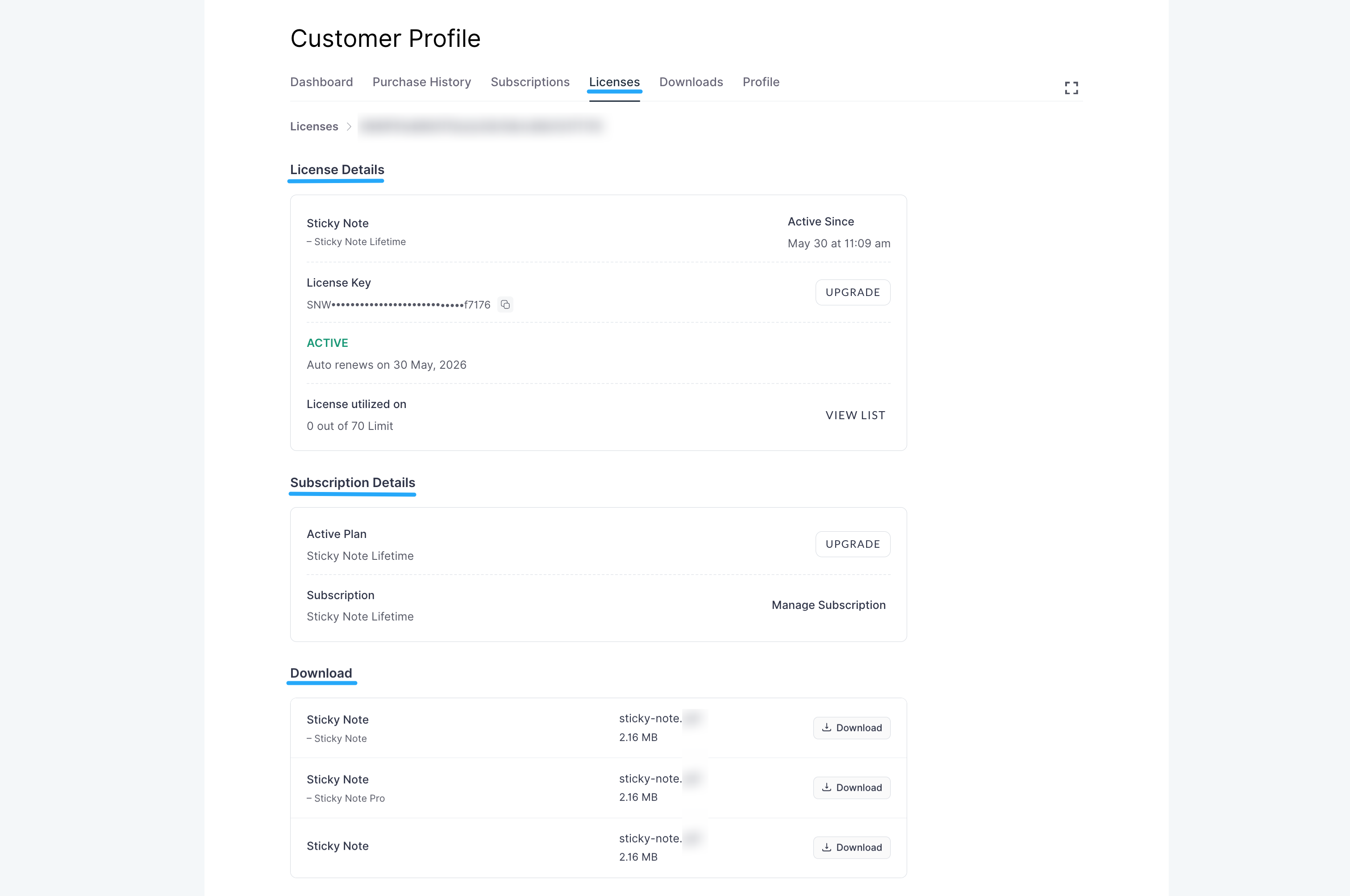Select the Licenses tab
1350x896 pixels.
click(614, 82)
